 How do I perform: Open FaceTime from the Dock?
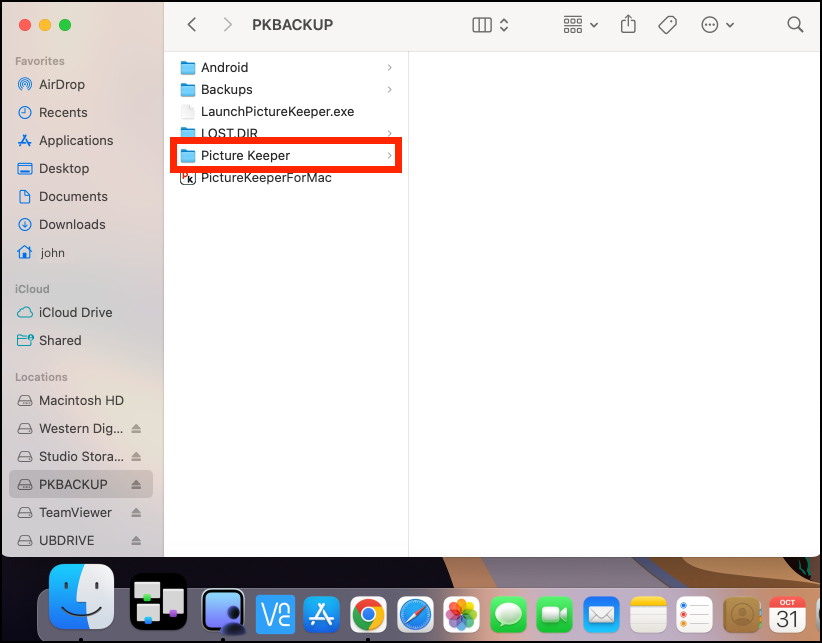[555, 614]
